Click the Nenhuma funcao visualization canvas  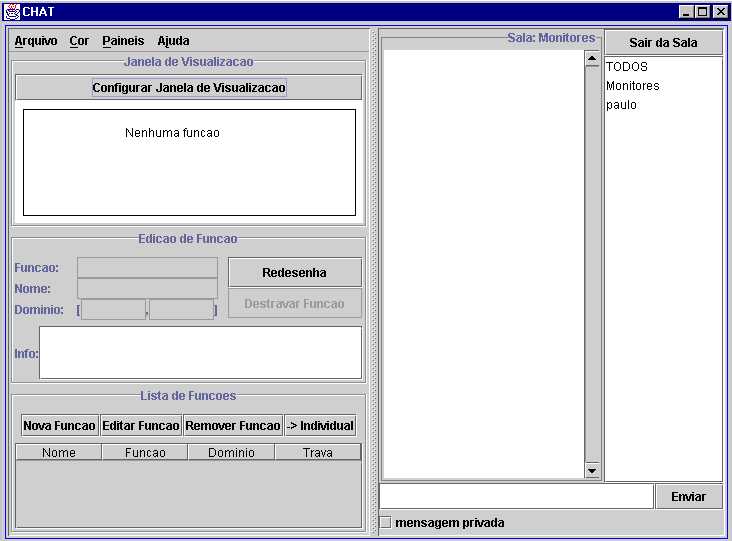190,162
